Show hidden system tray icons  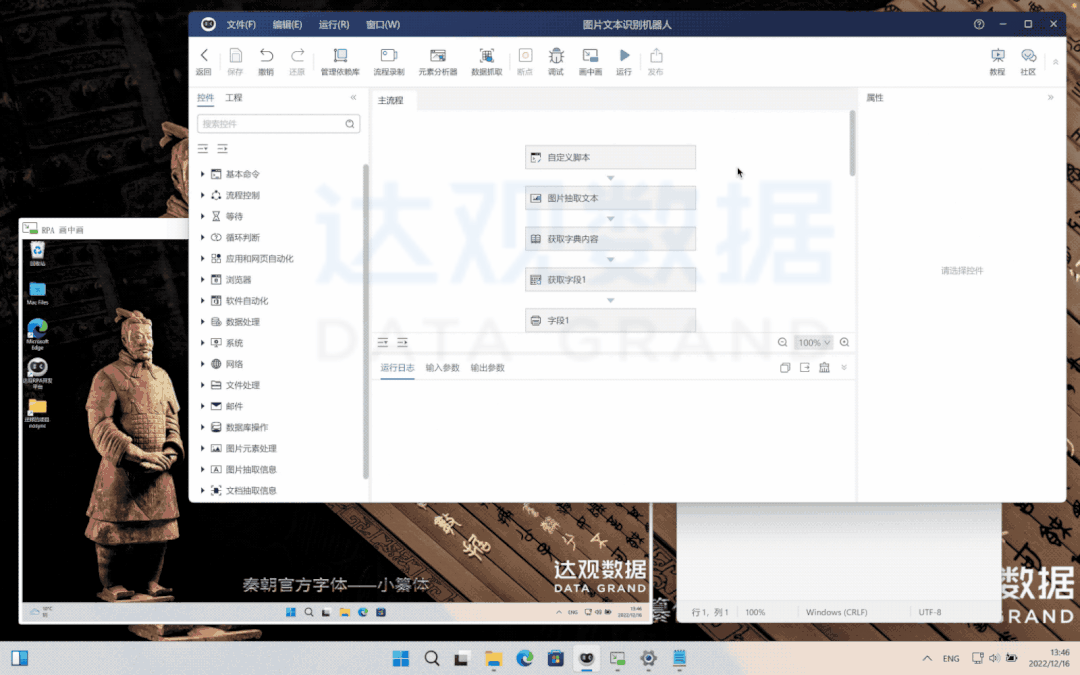927,658
